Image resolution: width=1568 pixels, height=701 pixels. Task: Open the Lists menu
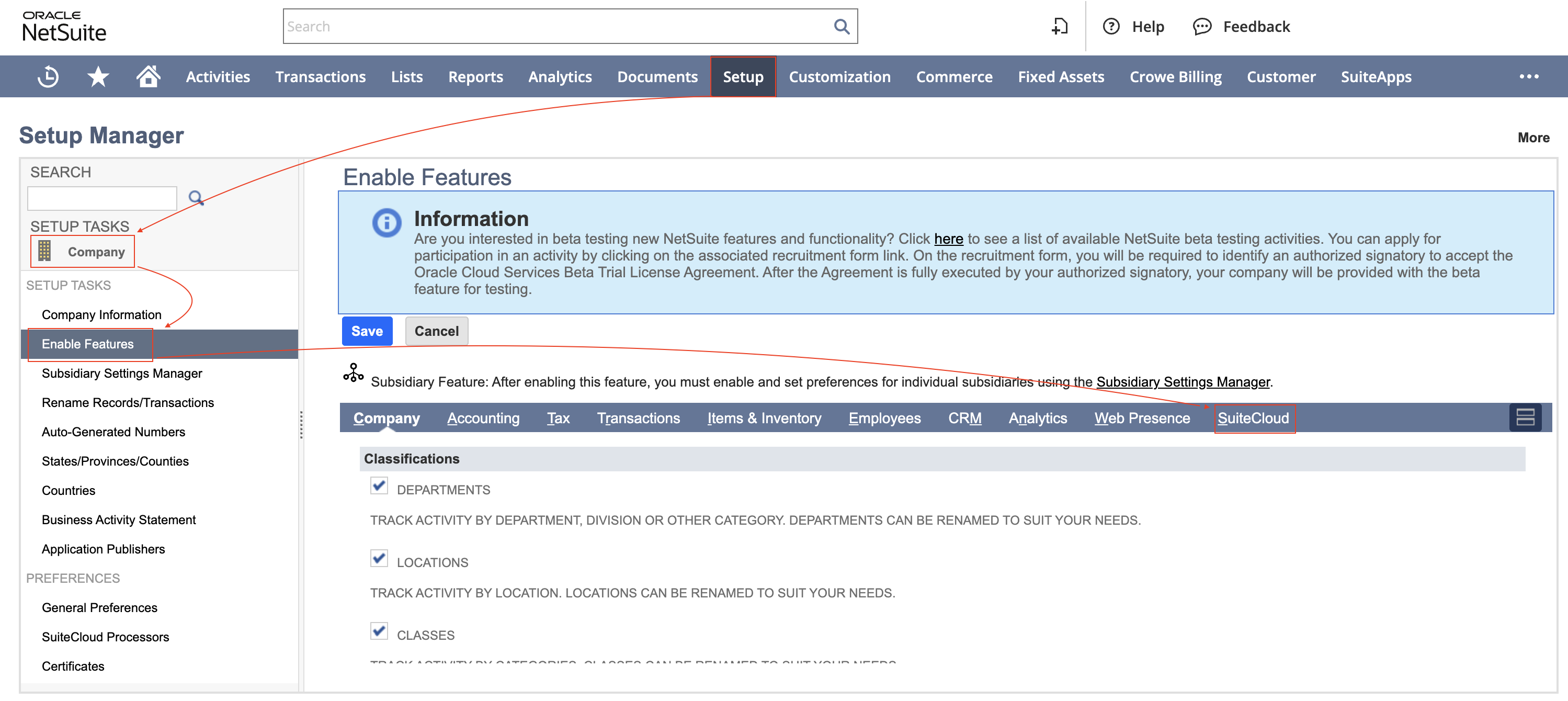point(406,77)
